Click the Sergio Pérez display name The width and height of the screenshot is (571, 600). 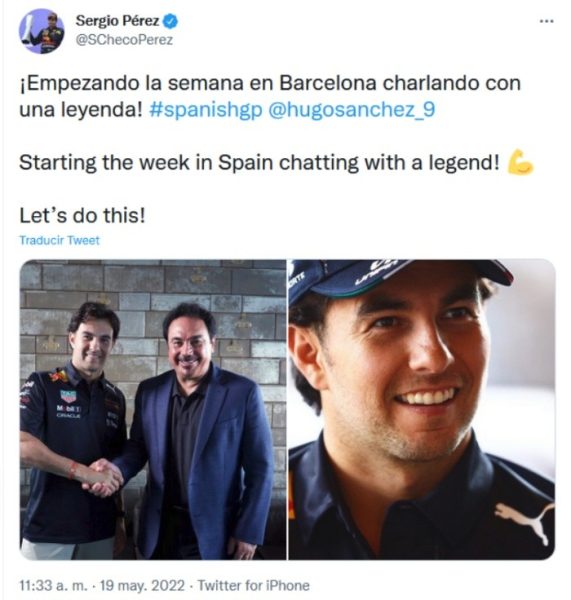(x=117, y=21)
